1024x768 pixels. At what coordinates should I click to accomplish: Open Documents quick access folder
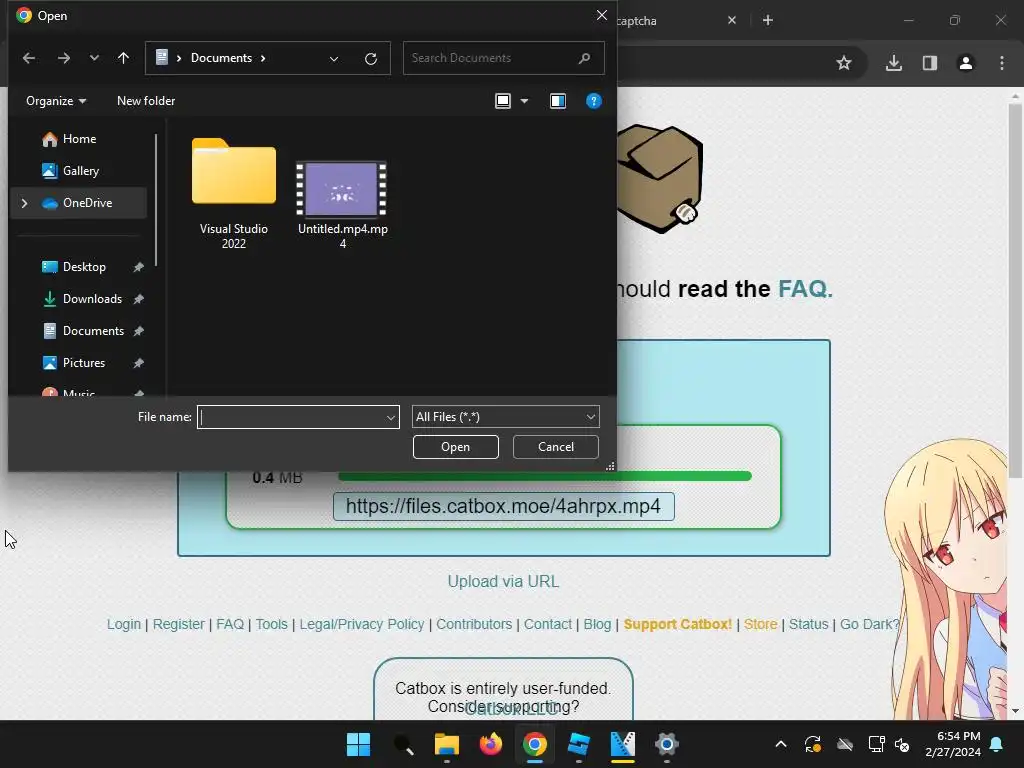pyautogui.click(x=93, y=331)
